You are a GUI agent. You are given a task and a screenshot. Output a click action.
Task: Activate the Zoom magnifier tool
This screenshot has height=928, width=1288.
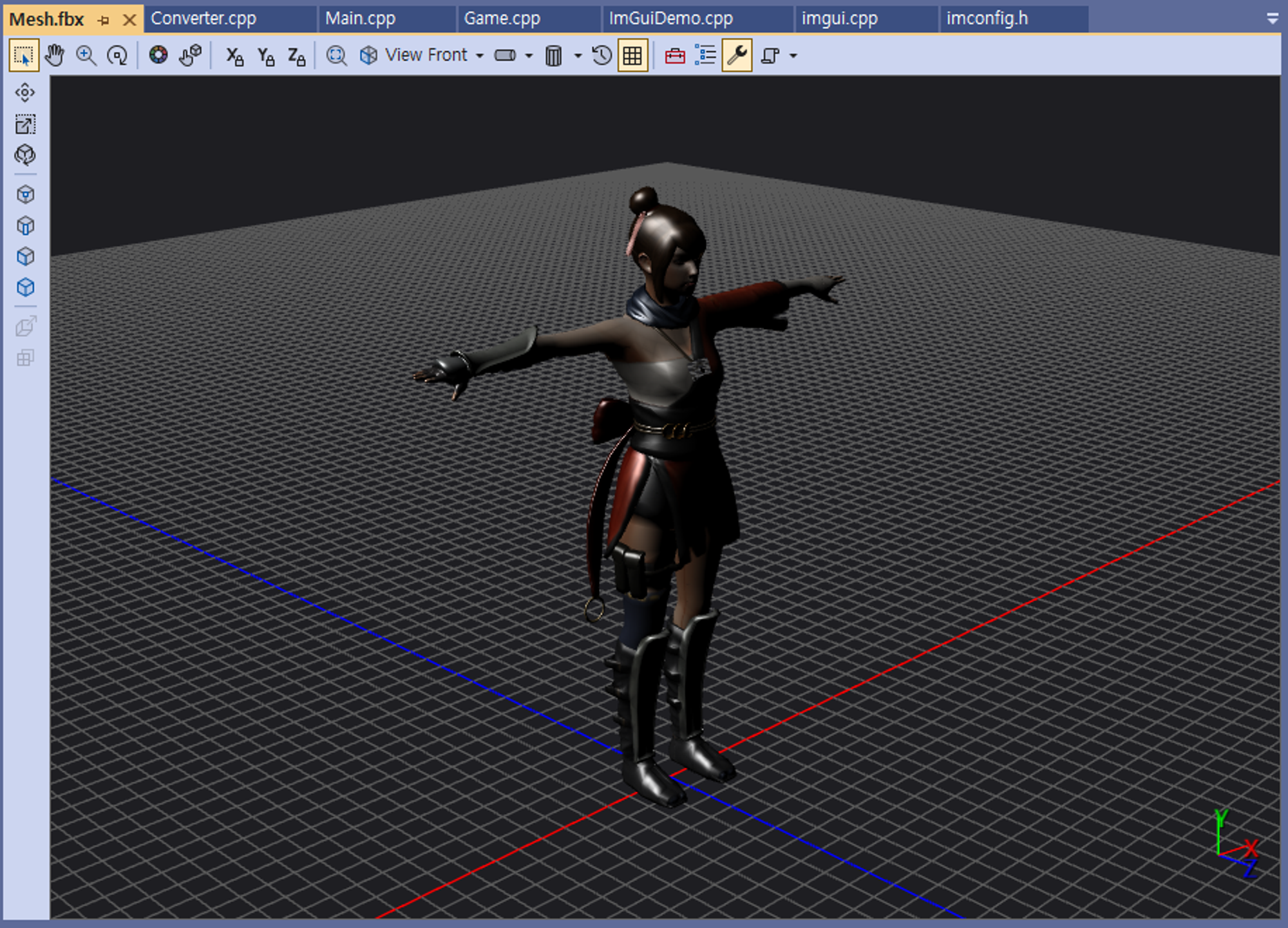pos(86,55)
